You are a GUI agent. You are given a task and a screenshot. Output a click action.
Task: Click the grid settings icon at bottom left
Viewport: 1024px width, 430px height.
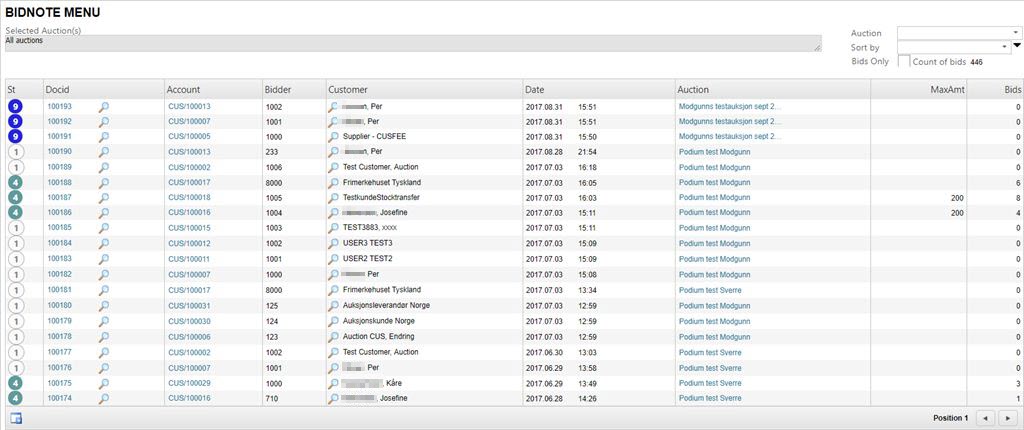coord(16,418)
